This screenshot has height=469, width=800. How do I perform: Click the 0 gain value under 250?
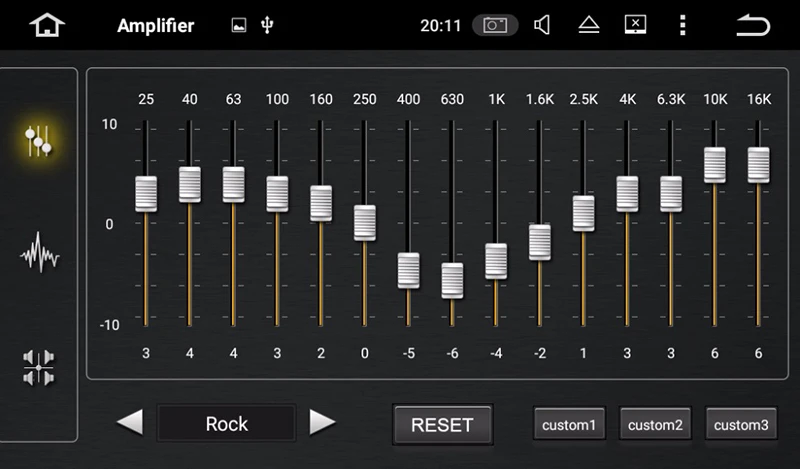pos(365,353)
